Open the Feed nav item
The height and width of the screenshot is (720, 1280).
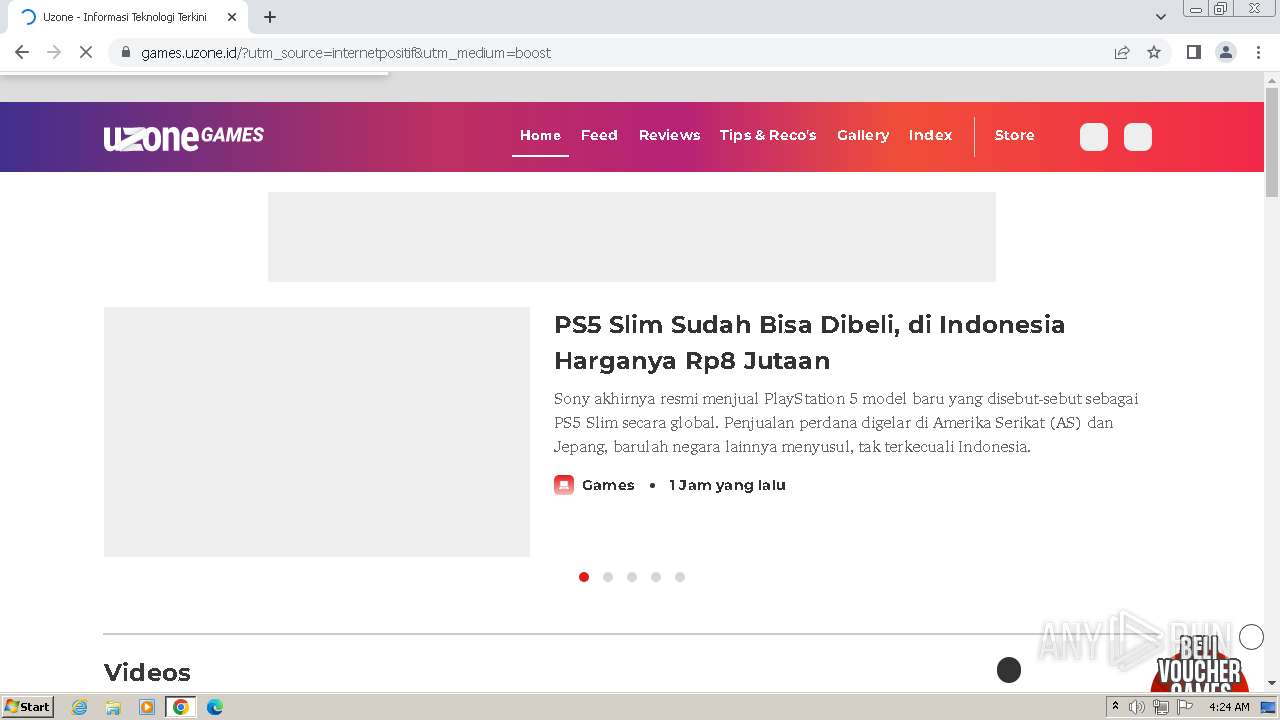[x=599, y=135]
